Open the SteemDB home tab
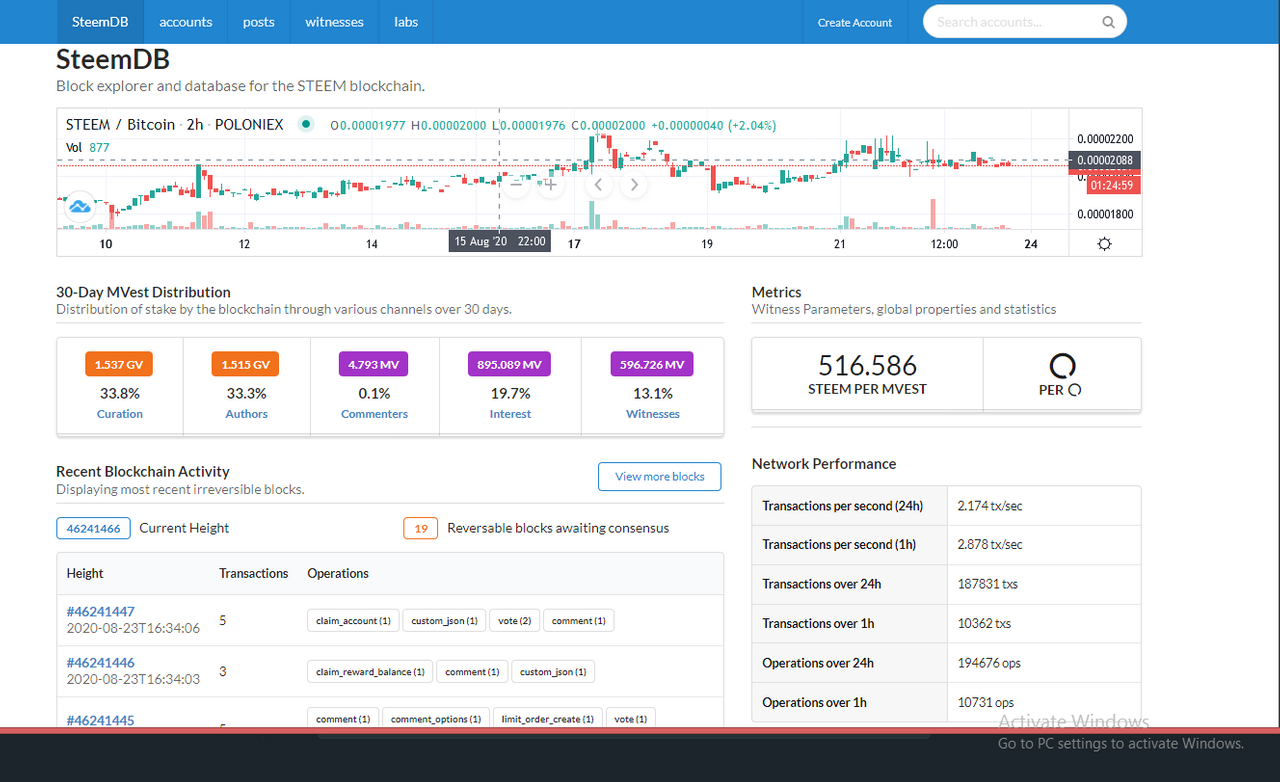1280x782 pixels. pyautogui.click(x=100, y=22)
